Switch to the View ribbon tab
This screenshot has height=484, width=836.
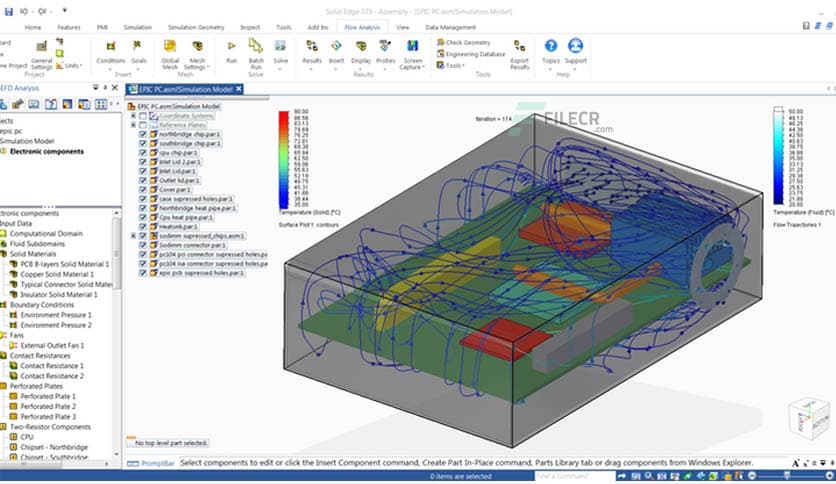pyautogui.click(x=403, y=27)
